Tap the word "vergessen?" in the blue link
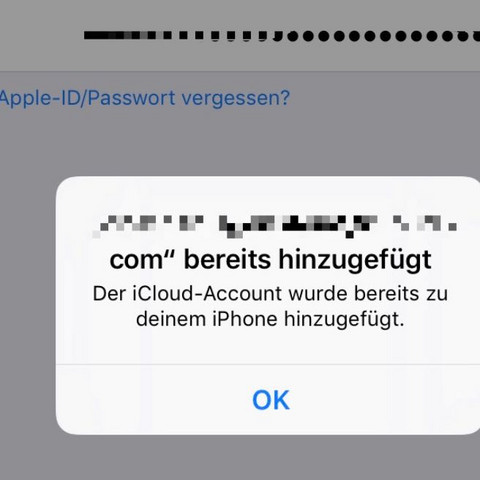This screenshot has width=480, height=480. click(x=236, y=99)
